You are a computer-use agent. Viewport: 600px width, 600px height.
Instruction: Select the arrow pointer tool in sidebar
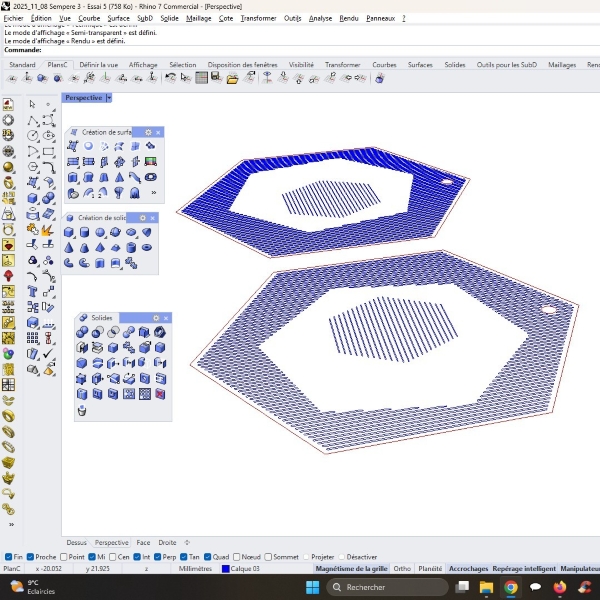coord(32,104)
